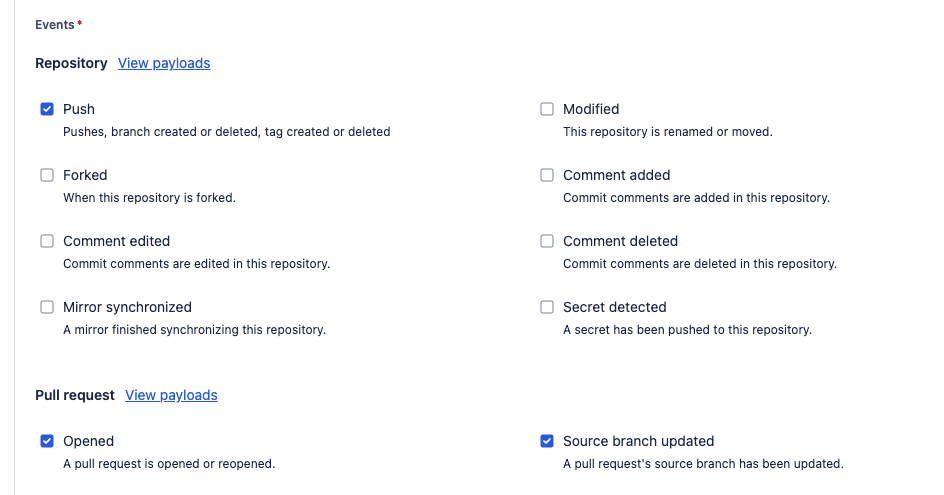Enable Mirror synchronized event
This screenshot has width=944, height=495.
47,307
